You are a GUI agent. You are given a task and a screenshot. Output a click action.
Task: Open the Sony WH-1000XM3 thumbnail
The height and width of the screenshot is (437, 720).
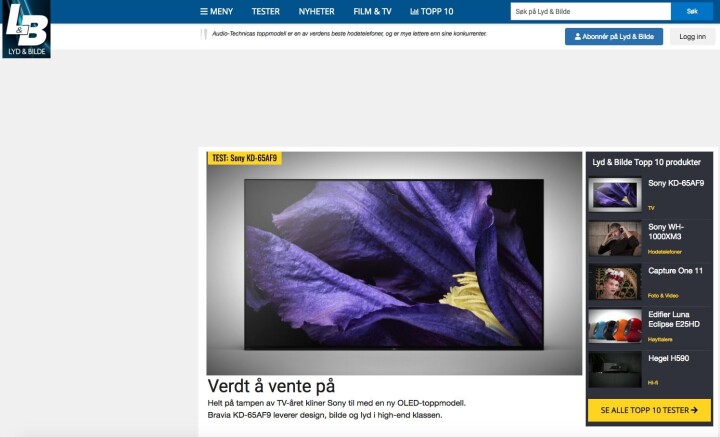coord(615,238)
